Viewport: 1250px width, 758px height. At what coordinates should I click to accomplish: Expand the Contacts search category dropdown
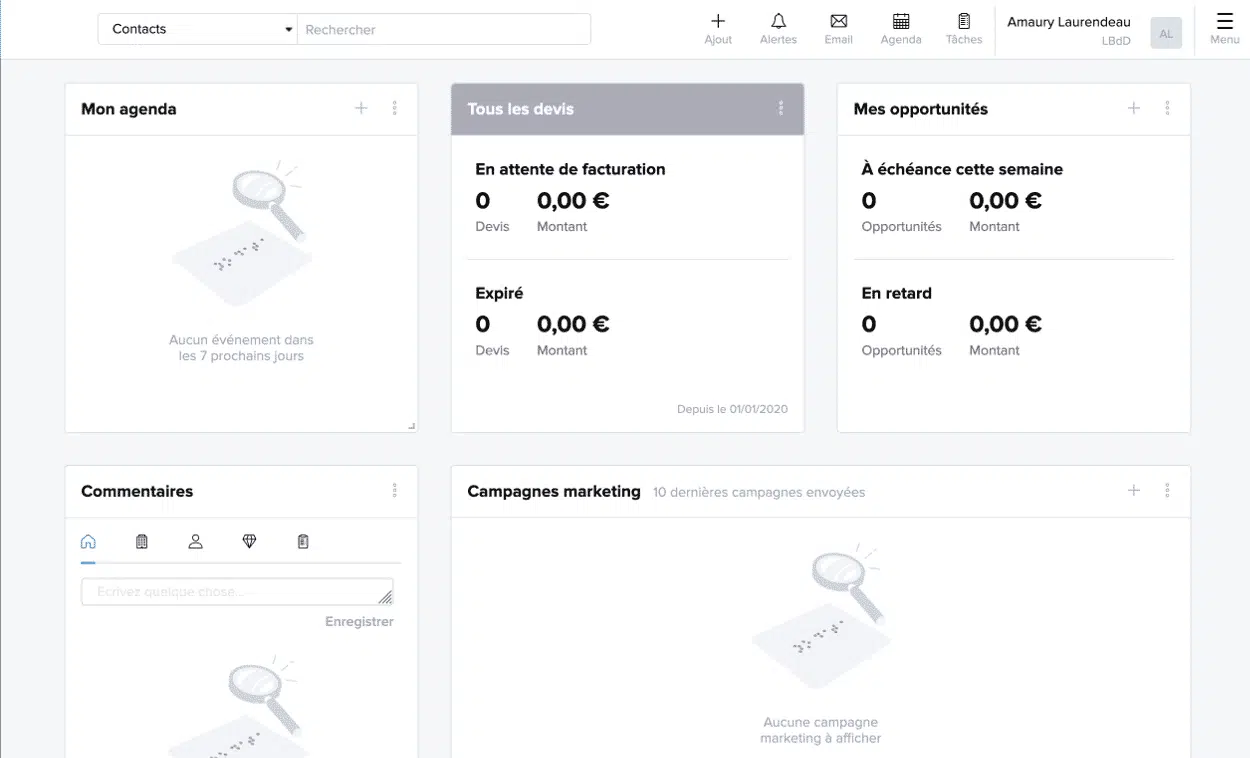click(198, 29)
